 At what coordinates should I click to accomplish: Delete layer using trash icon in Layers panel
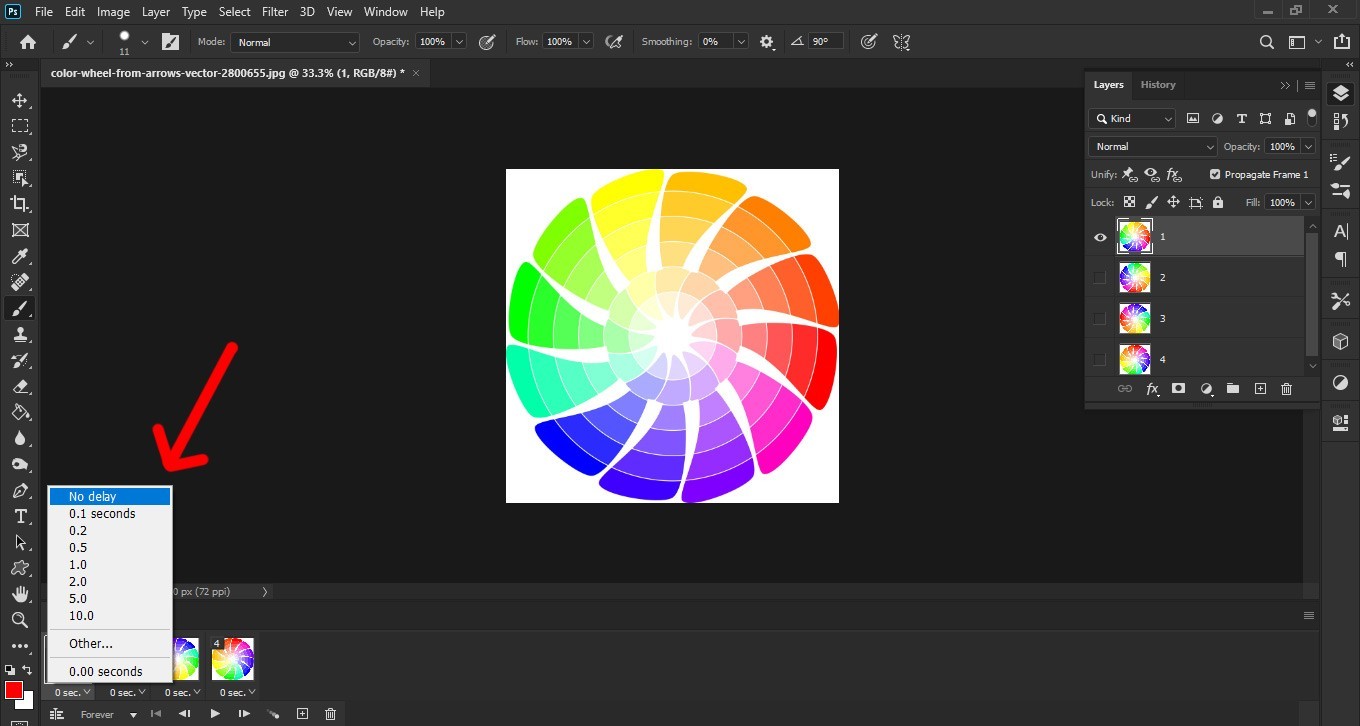1286,389
